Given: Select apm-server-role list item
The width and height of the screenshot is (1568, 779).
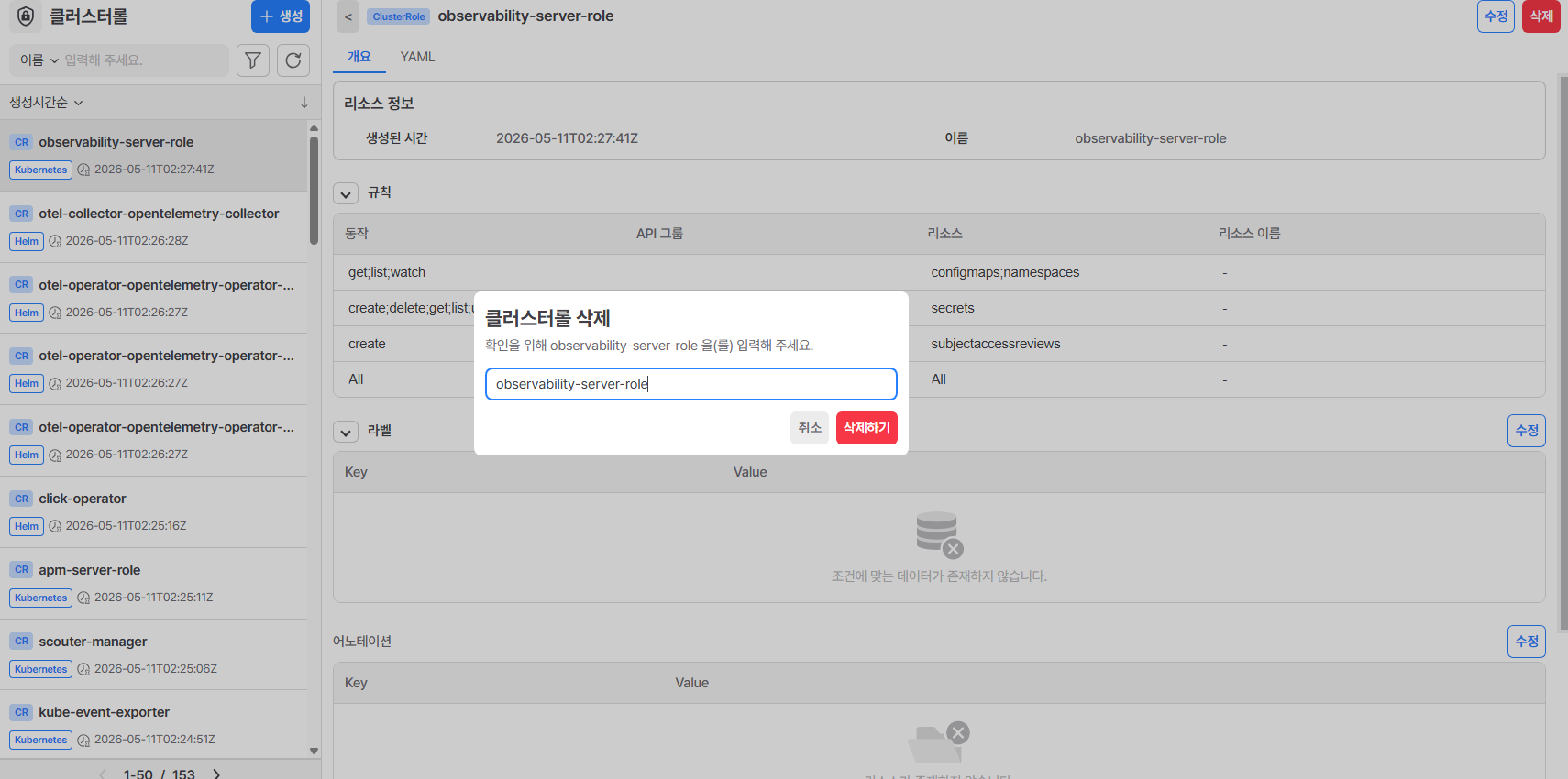Looking at the screenshot, I should [154, 583].
